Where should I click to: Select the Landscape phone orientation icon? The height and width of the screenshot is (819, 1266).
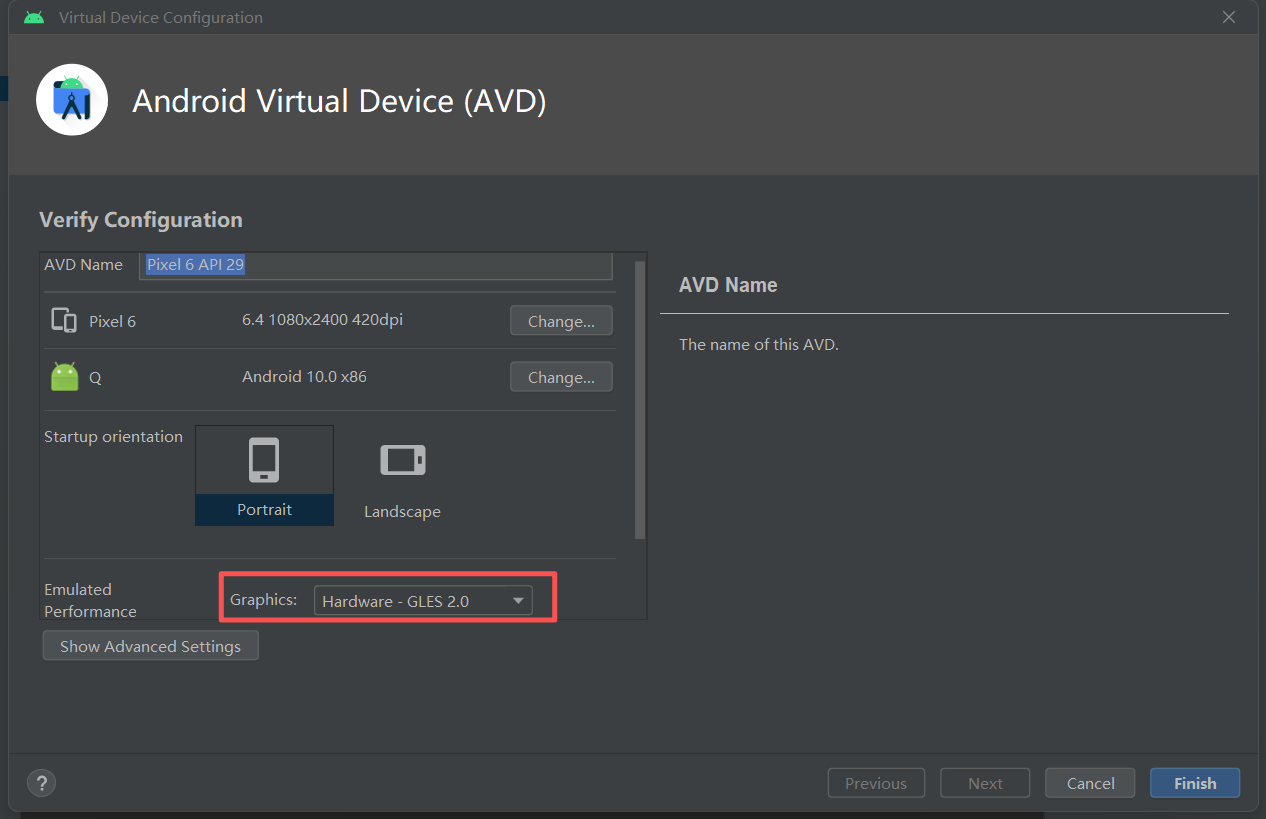402,460
